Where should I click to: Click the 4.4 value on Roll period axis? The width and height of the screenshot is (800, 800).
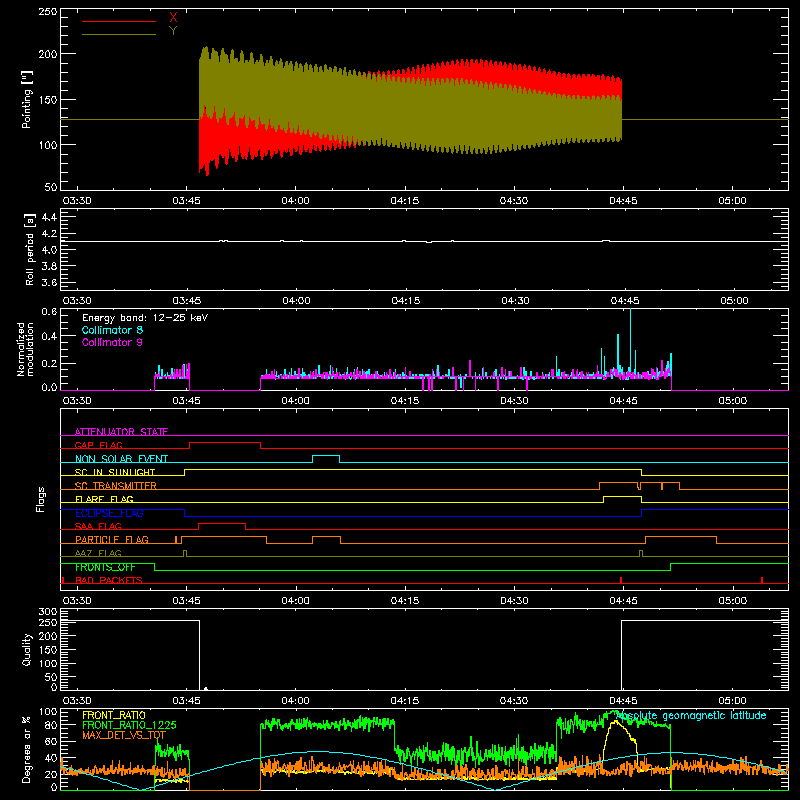click(x=49, y=217)
